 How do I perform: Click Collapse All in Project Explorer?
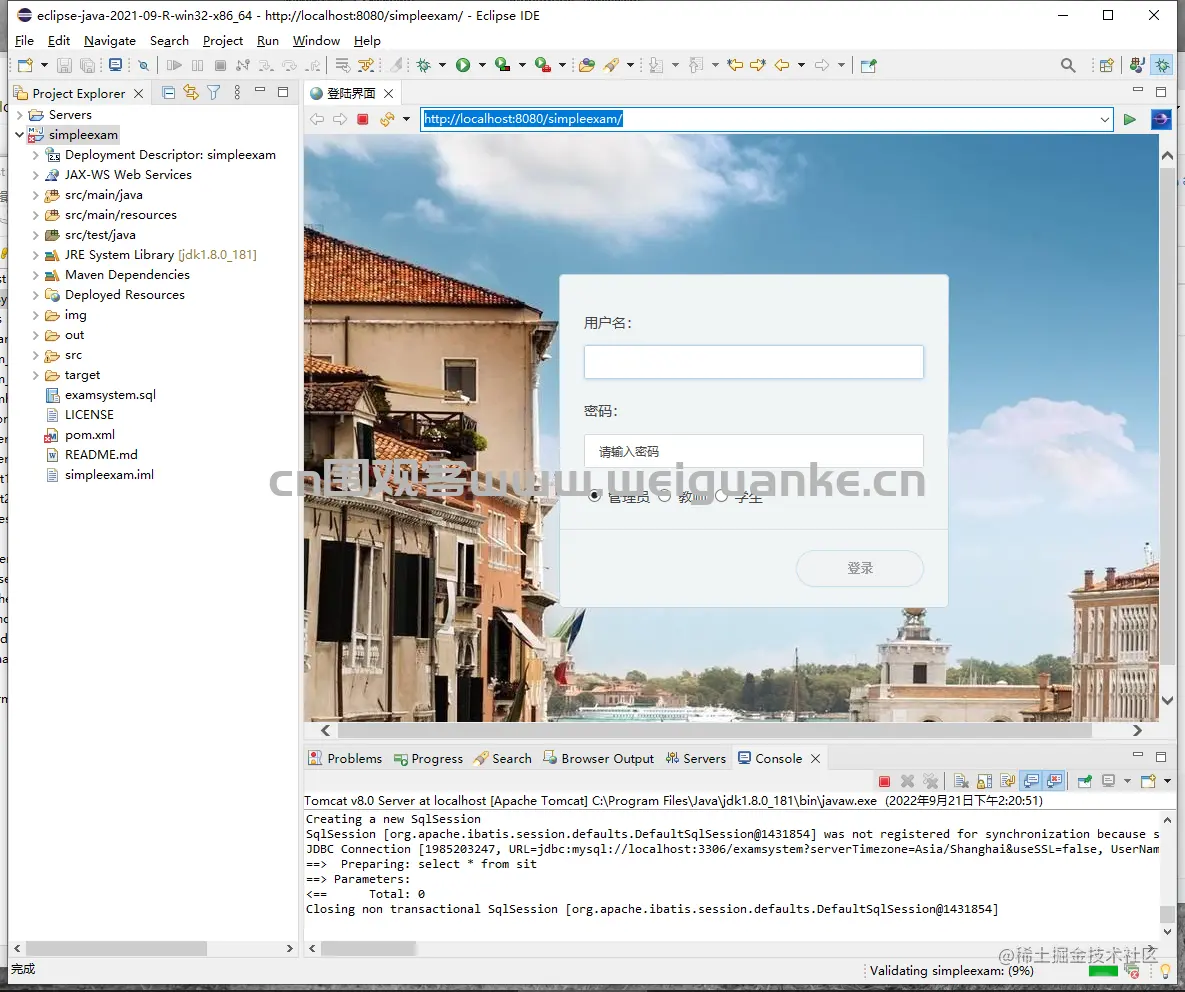(x=169, y=93)
